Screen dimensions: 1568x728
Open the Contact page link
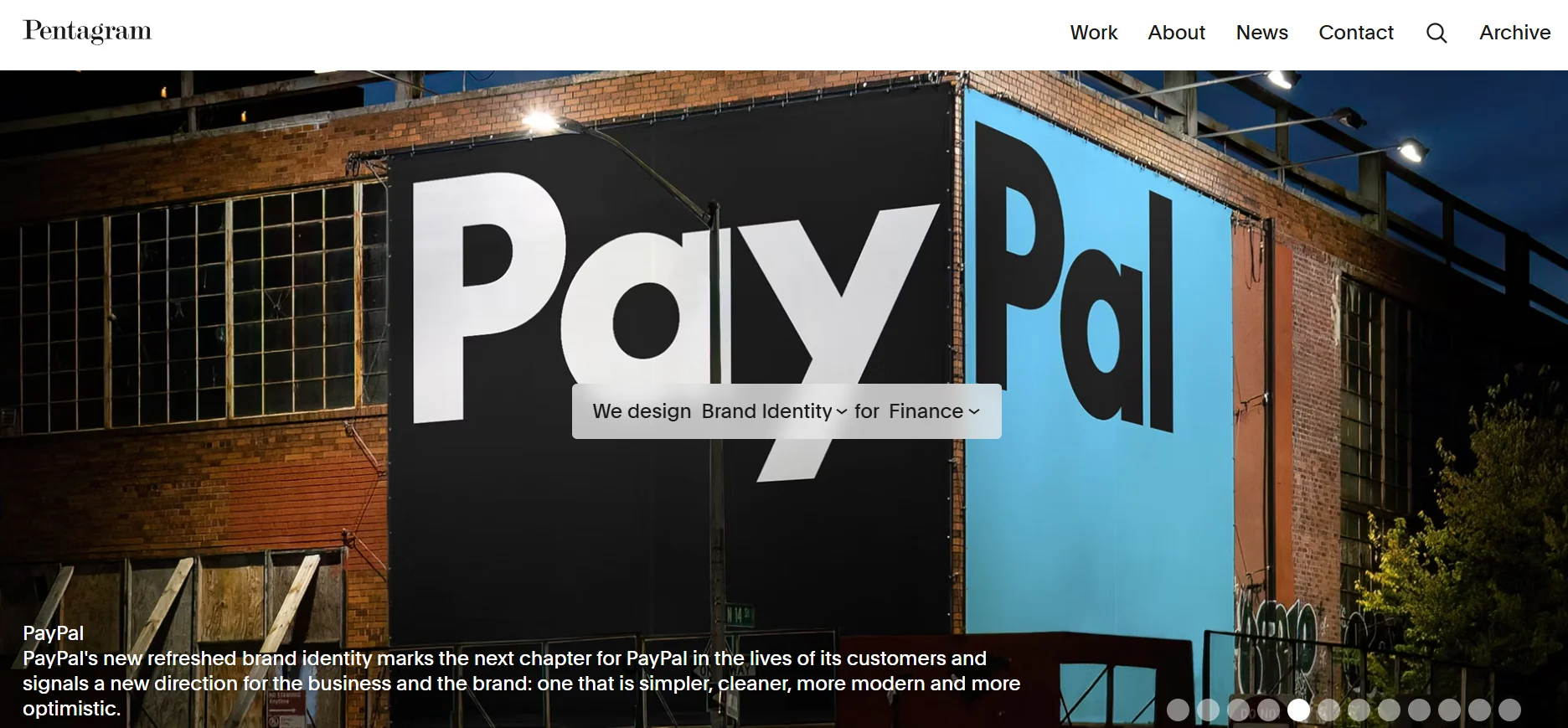[x=1356, y=33]
